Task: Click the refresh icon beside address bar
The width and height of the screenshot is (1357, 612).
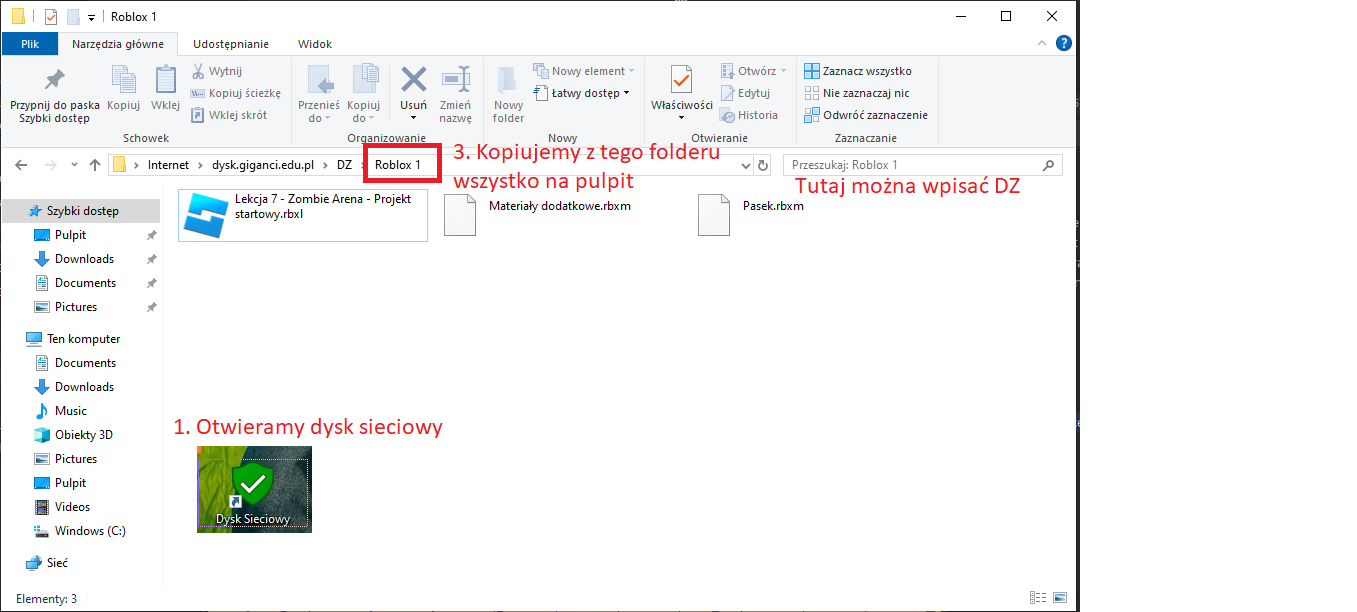Action: 764,165
